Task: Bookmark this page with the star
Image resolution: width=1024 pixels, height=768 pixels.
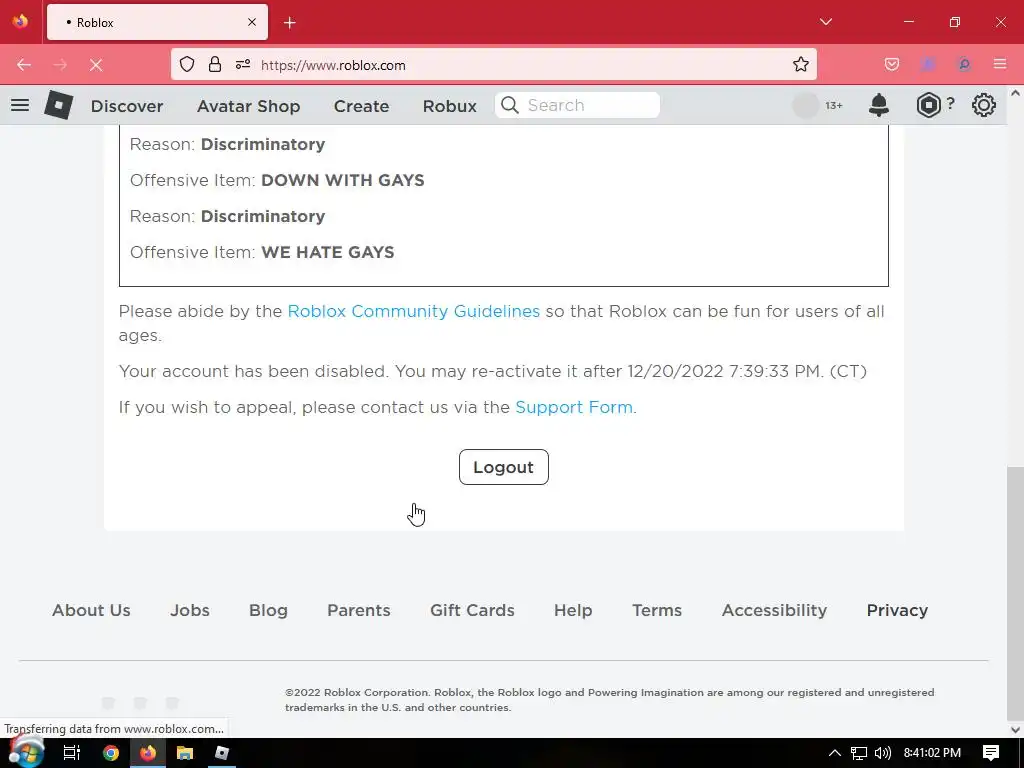Action: pos(801,65)
